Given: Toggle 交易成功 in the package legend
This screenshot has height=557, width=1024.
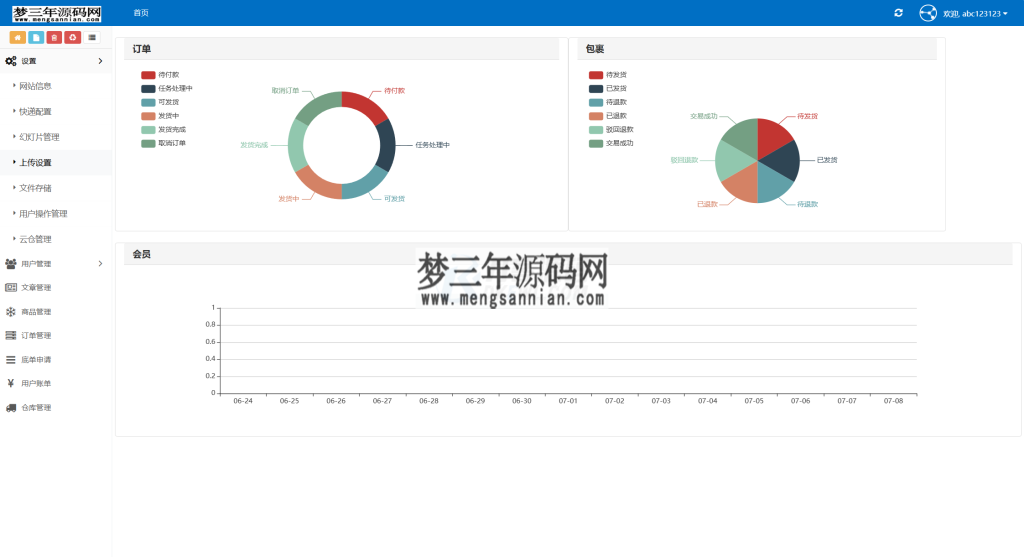Looking at the screenshot, I should 611,143.
